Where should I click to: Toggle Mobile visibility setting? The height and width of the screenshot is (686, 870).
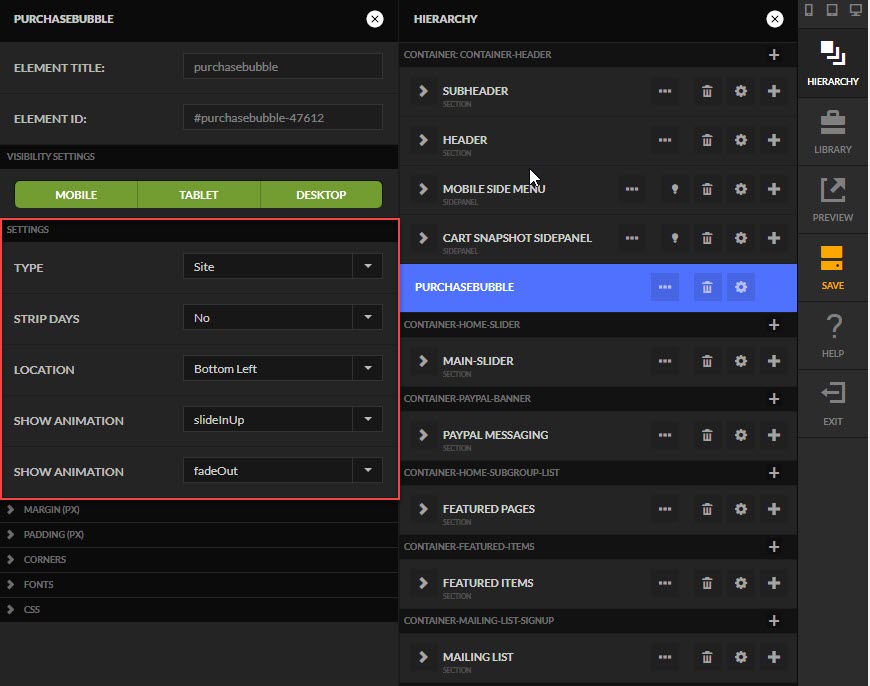[x=76, y=195]
